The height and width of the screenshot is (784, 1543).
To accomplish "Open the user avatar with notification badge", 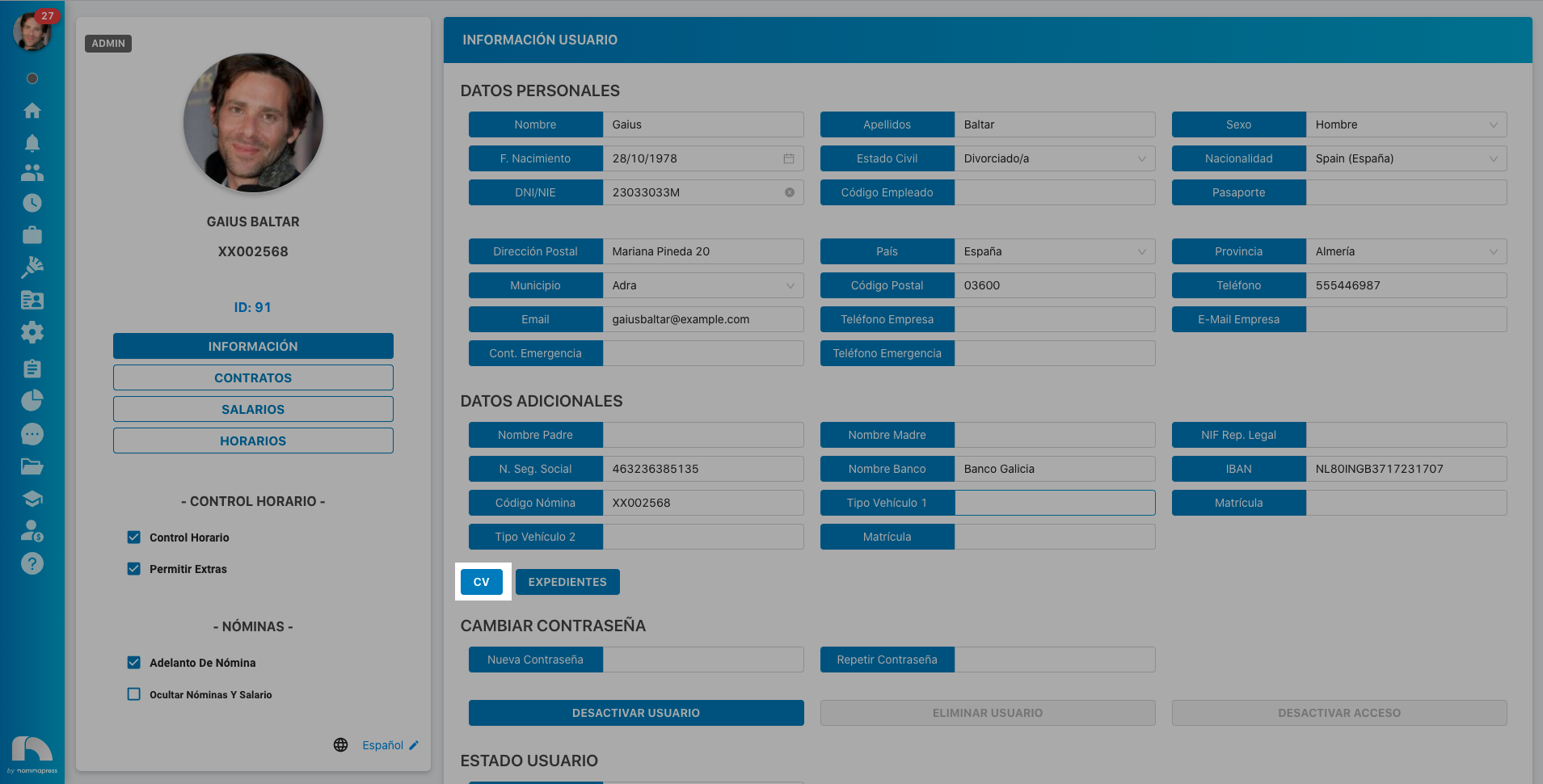I will 32,31.
